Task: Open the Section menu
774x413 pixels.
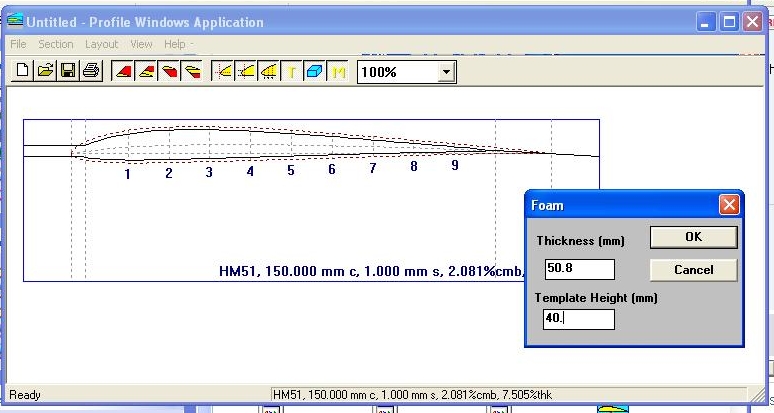Action: [x=56, y=44]
